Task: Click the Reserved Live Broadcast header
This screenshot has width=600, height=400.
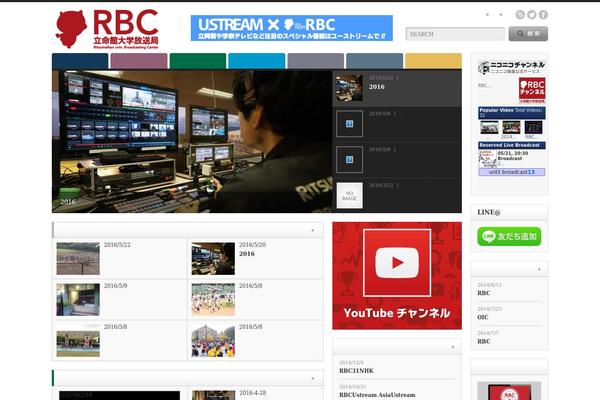Action: coord(512,145)
